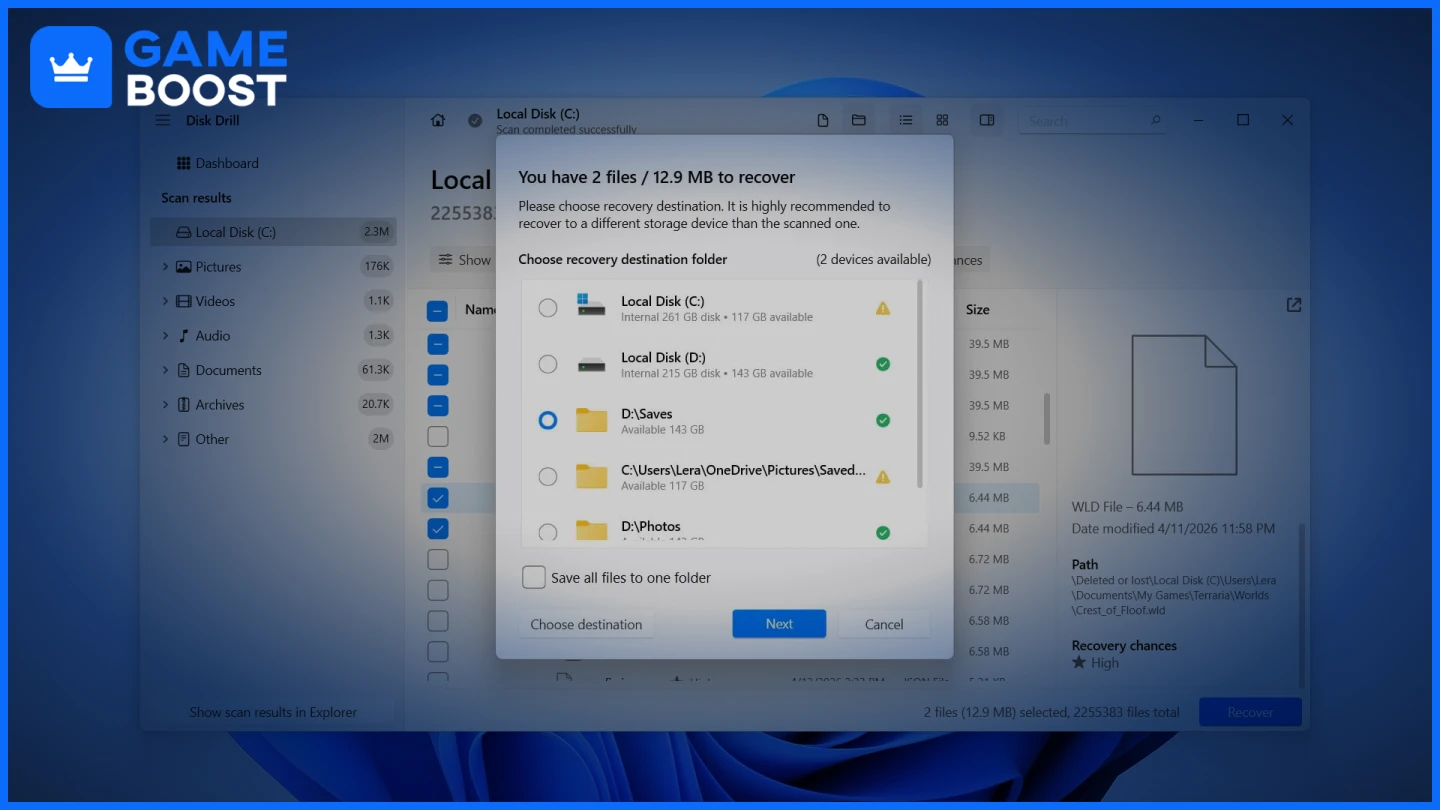
Task: Click the Next button in the recovery dialog
Action: 779,623
